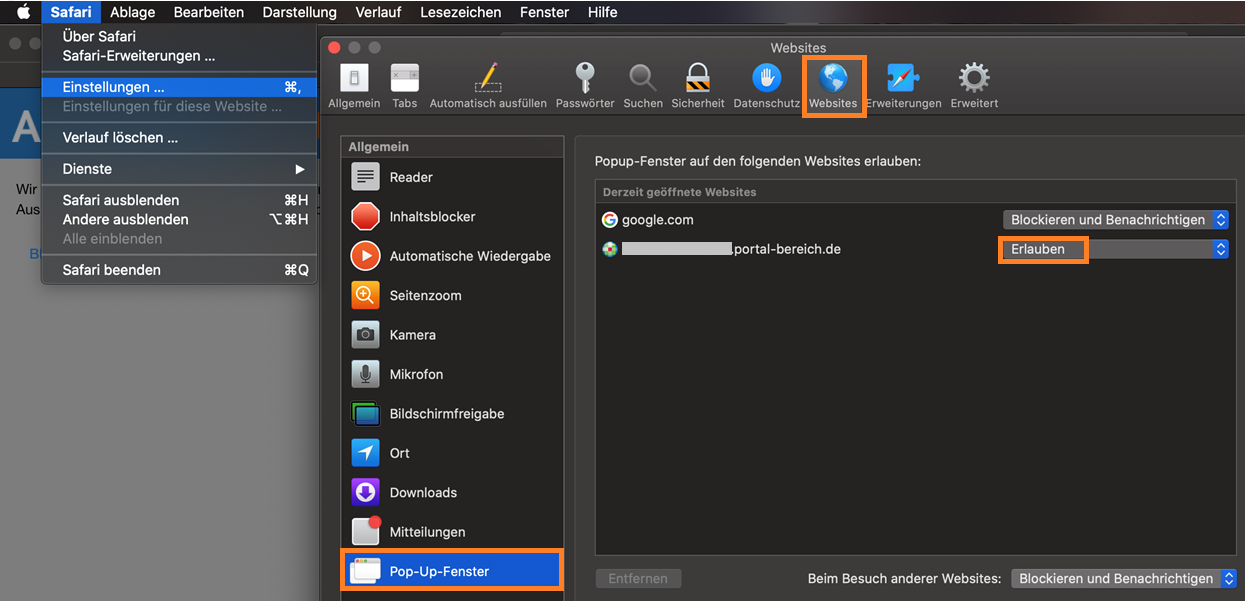Select Ort in the sidebar
Screen dimensions: 1245x601
pos(452,453)
